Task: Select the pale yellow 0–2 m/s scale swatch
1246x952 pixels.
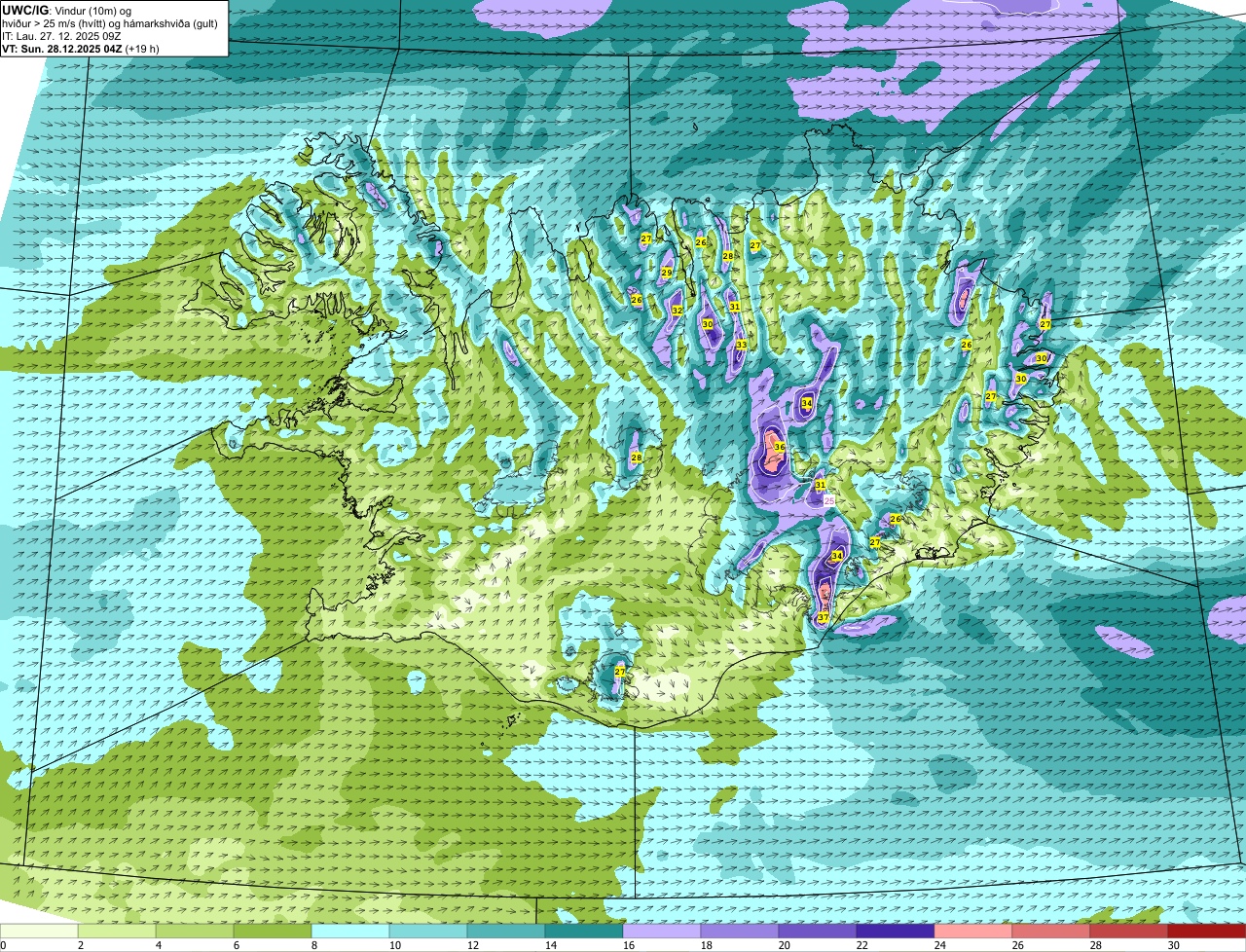Action: point(39,932)
